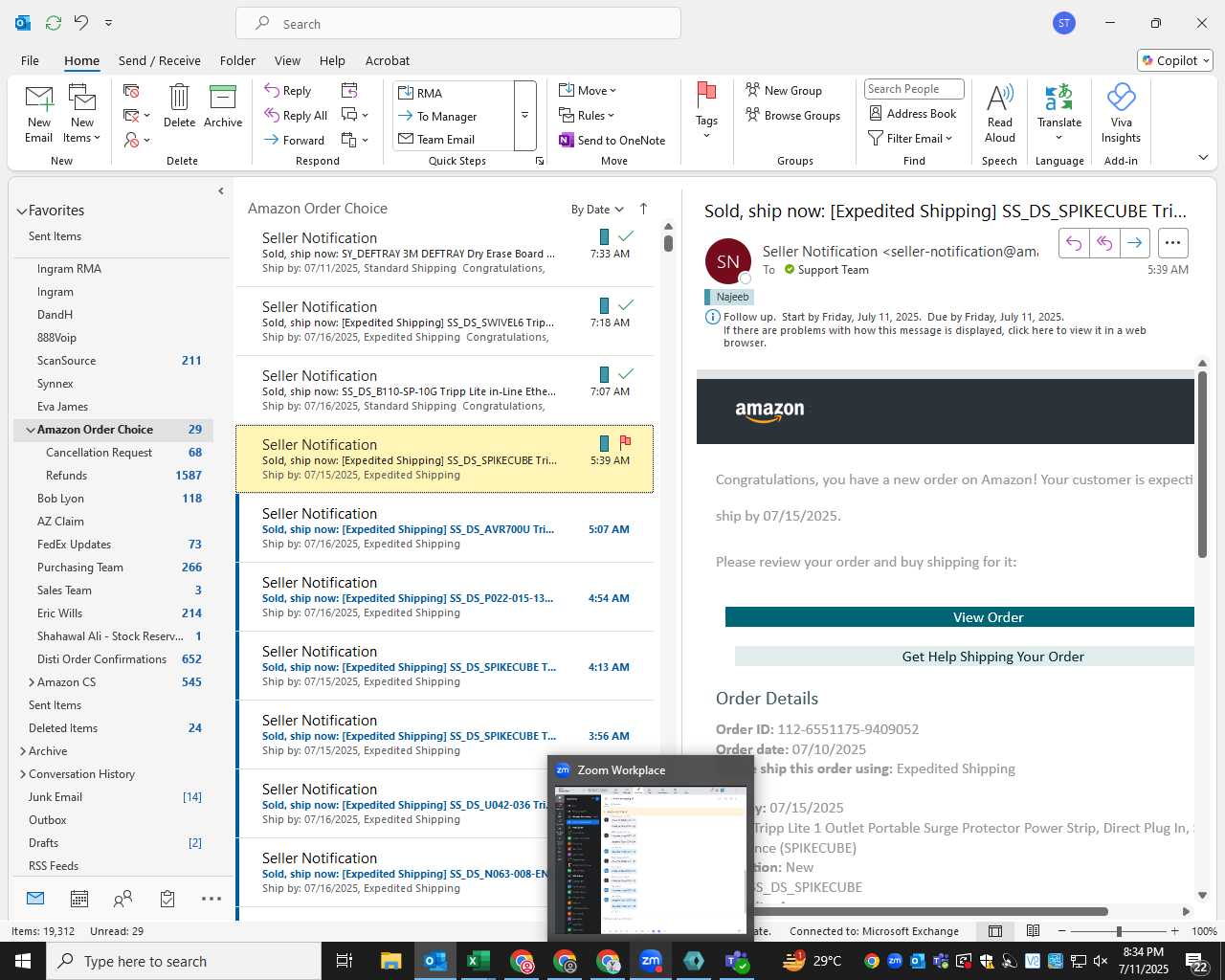Click the Undo icon in title bar
The height and width of the screenshot is (980, 1225).
click(81, 22)
